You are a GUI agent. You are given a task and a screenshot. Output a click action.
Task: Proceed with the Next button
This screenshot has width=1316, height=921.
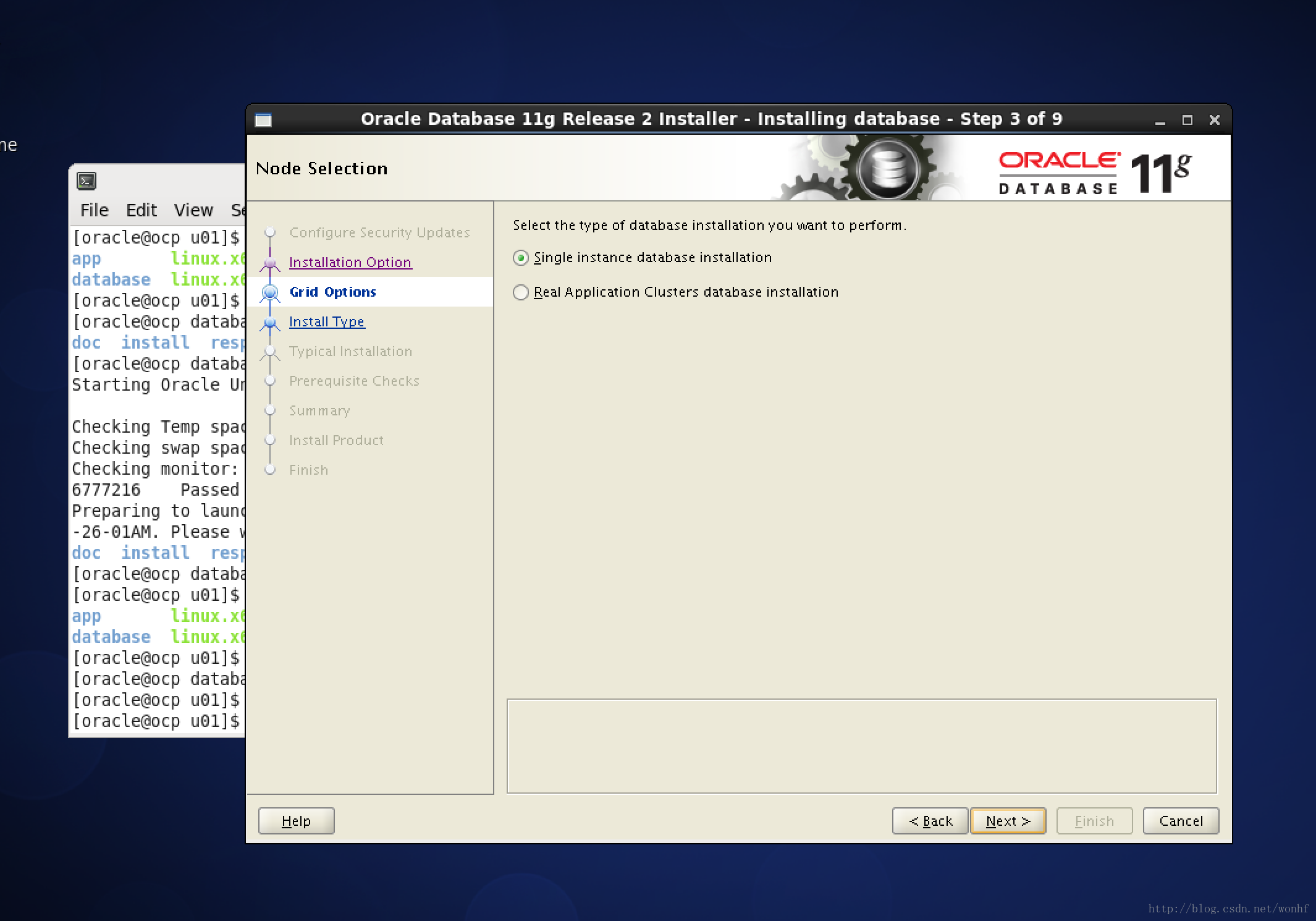coord(1008,821)
